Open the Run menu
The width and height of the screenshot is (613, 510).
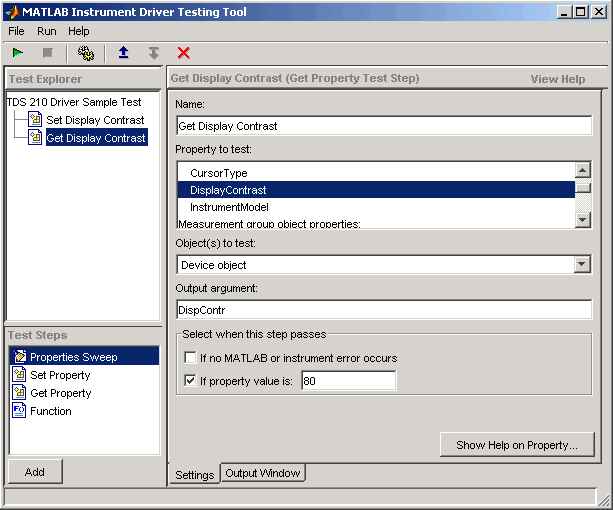coord(47,31)
